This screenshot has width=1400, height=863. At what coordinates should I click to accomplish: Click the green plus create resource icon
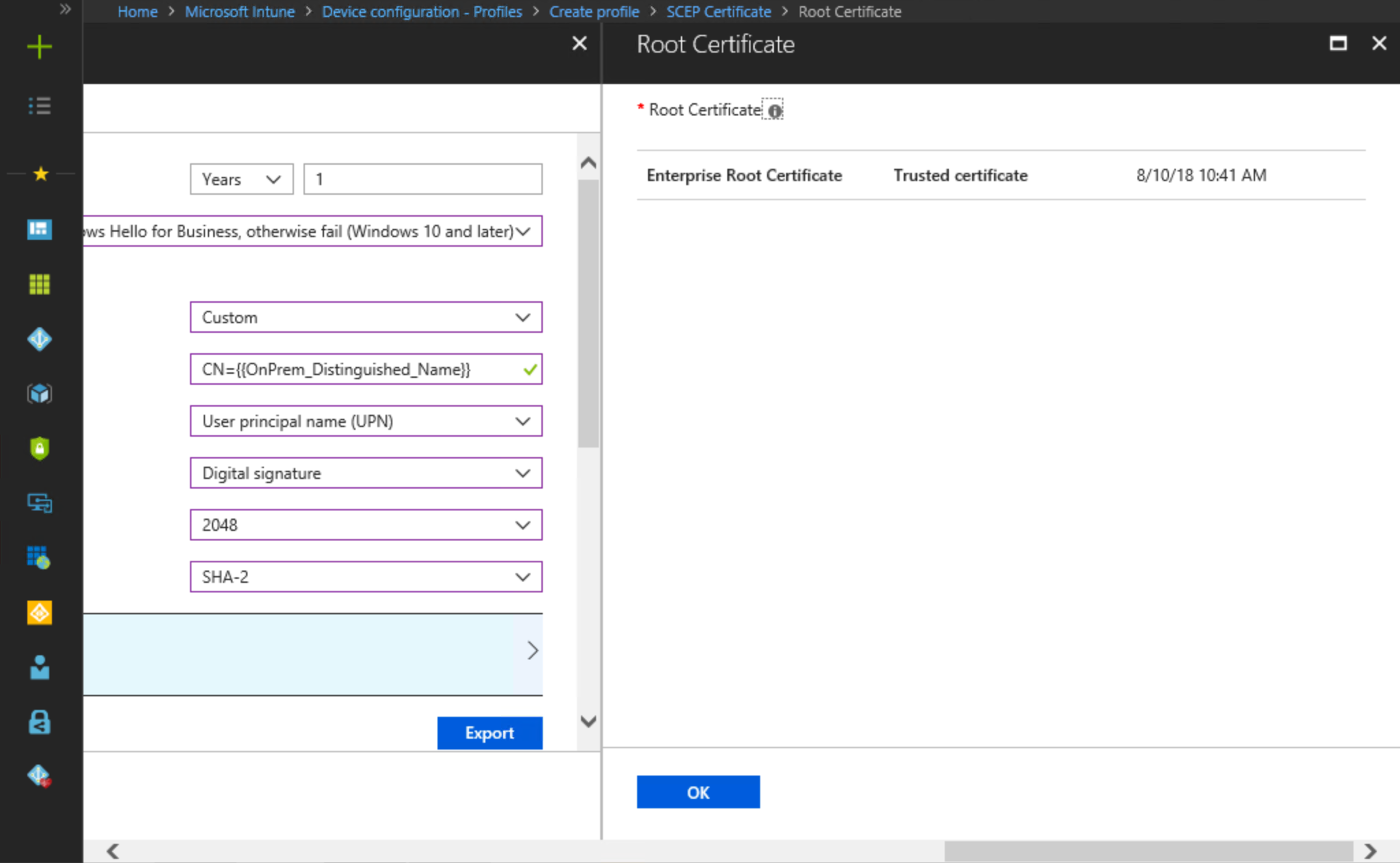40,46
